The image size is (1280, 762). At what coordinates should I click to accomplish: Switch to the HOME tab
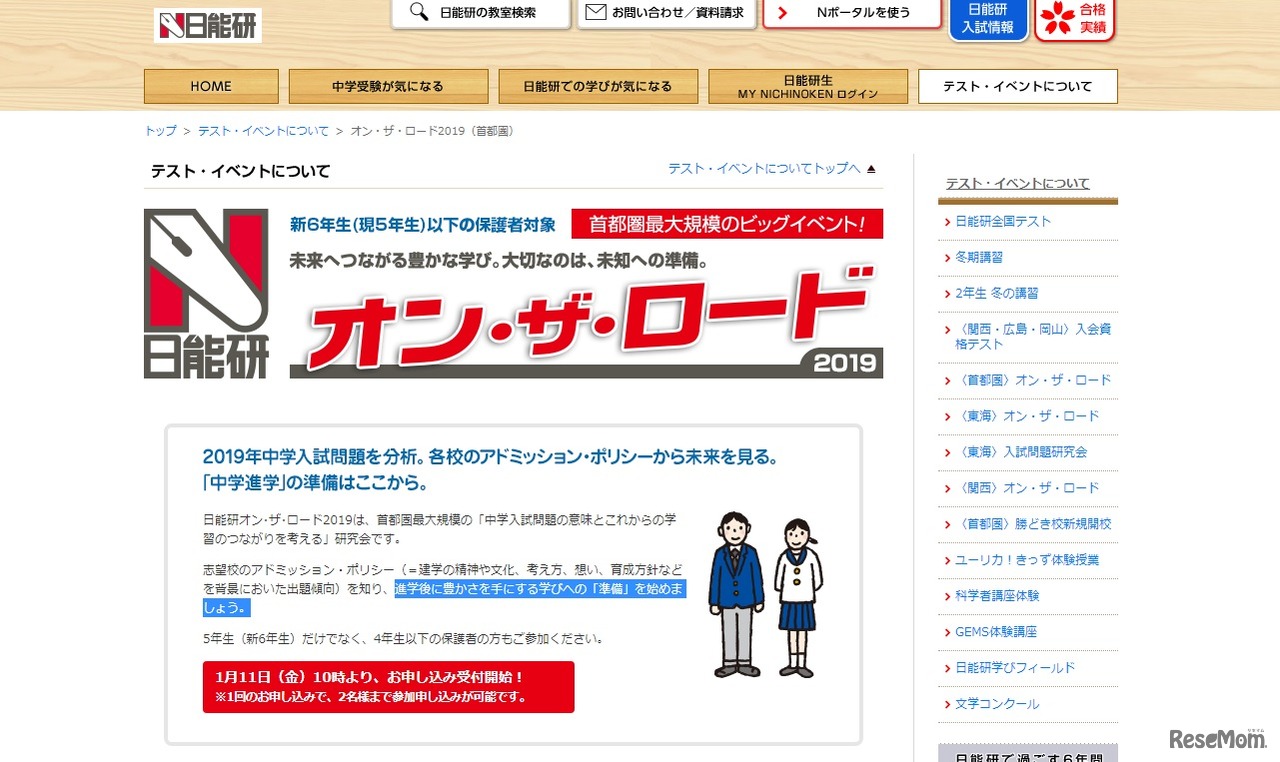(x=210, y=86)
